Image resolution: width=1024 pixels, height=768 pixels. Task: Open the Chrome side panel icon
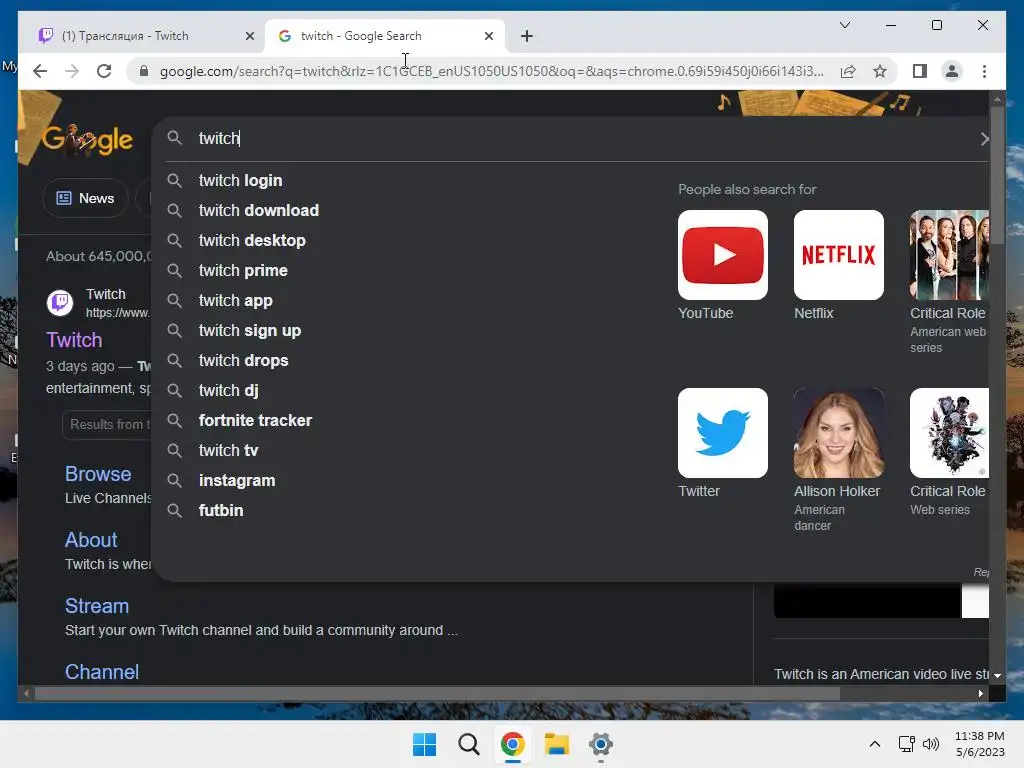point(920,71)
